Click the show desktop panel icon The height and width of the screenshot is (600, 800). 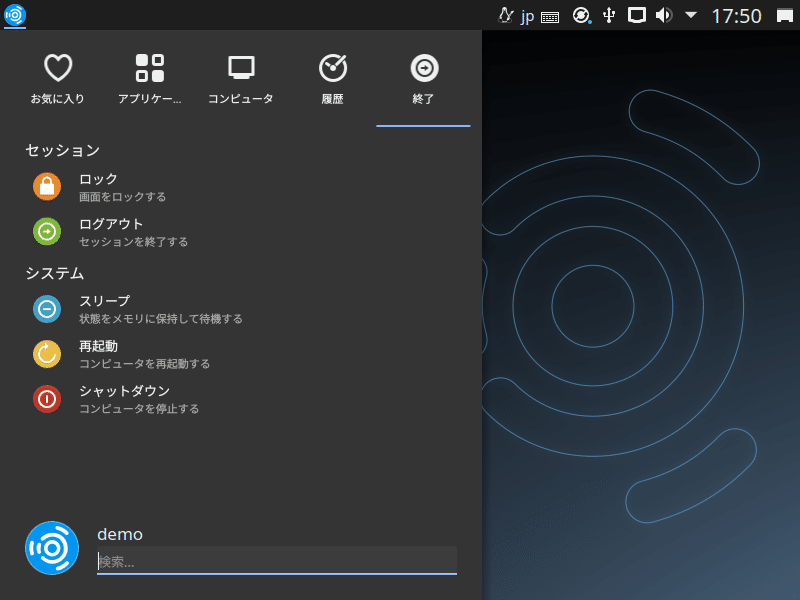785,16
